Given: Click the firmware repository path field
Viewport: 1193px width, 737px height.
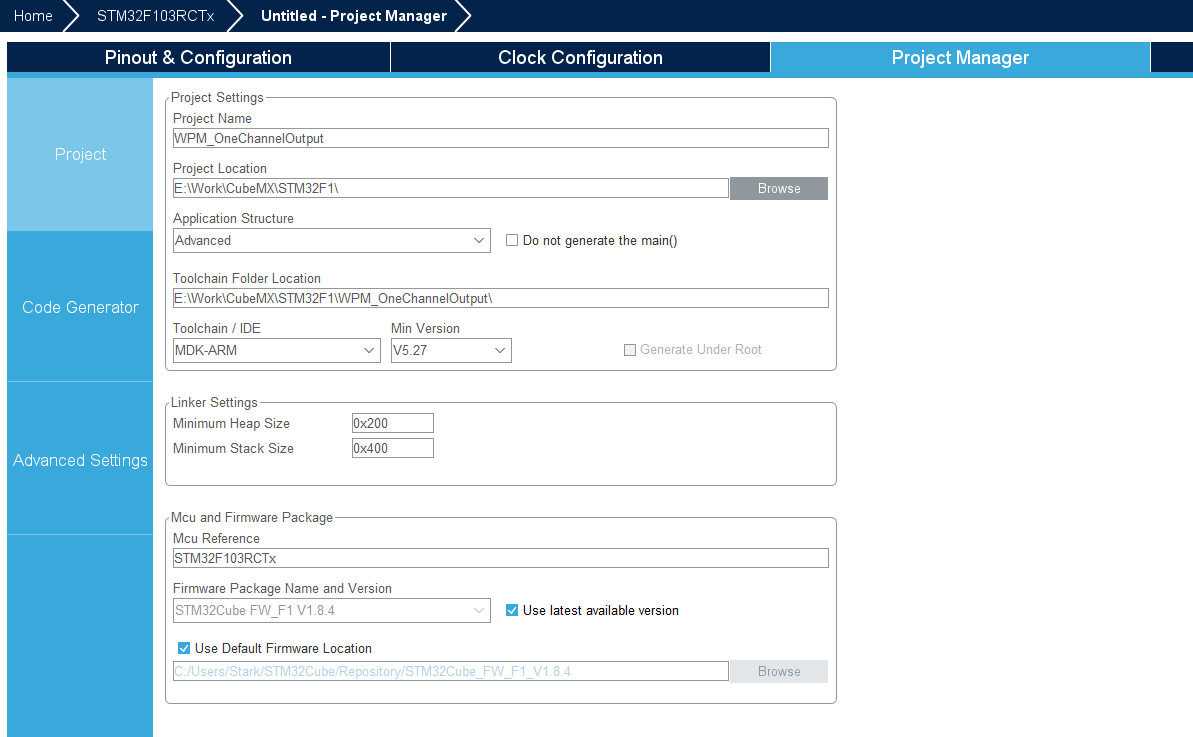Looking at the screenshot, I should [450, 672].
